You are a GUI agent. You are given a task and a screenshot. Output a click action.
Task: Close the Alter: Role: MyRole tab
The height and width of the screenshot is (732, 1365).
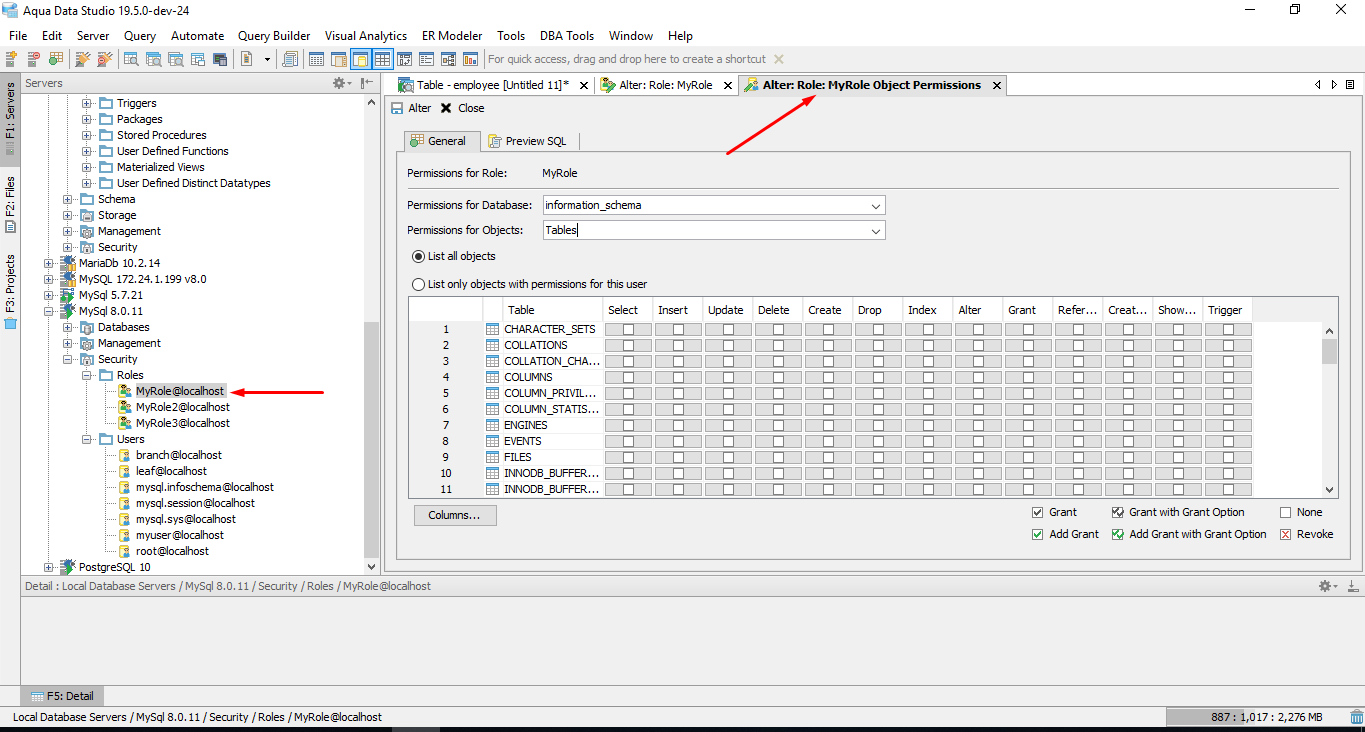coord(726,86)
